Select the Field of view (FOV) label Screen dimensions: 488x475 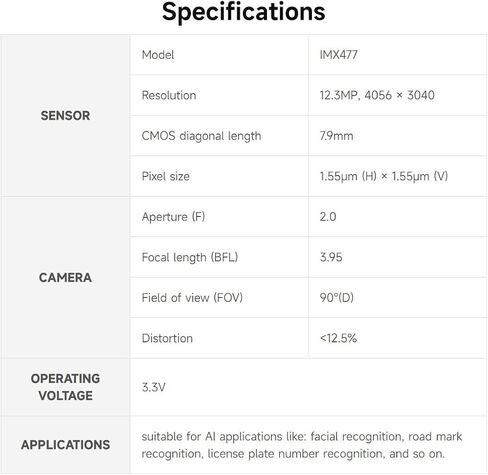pos(192,298)
